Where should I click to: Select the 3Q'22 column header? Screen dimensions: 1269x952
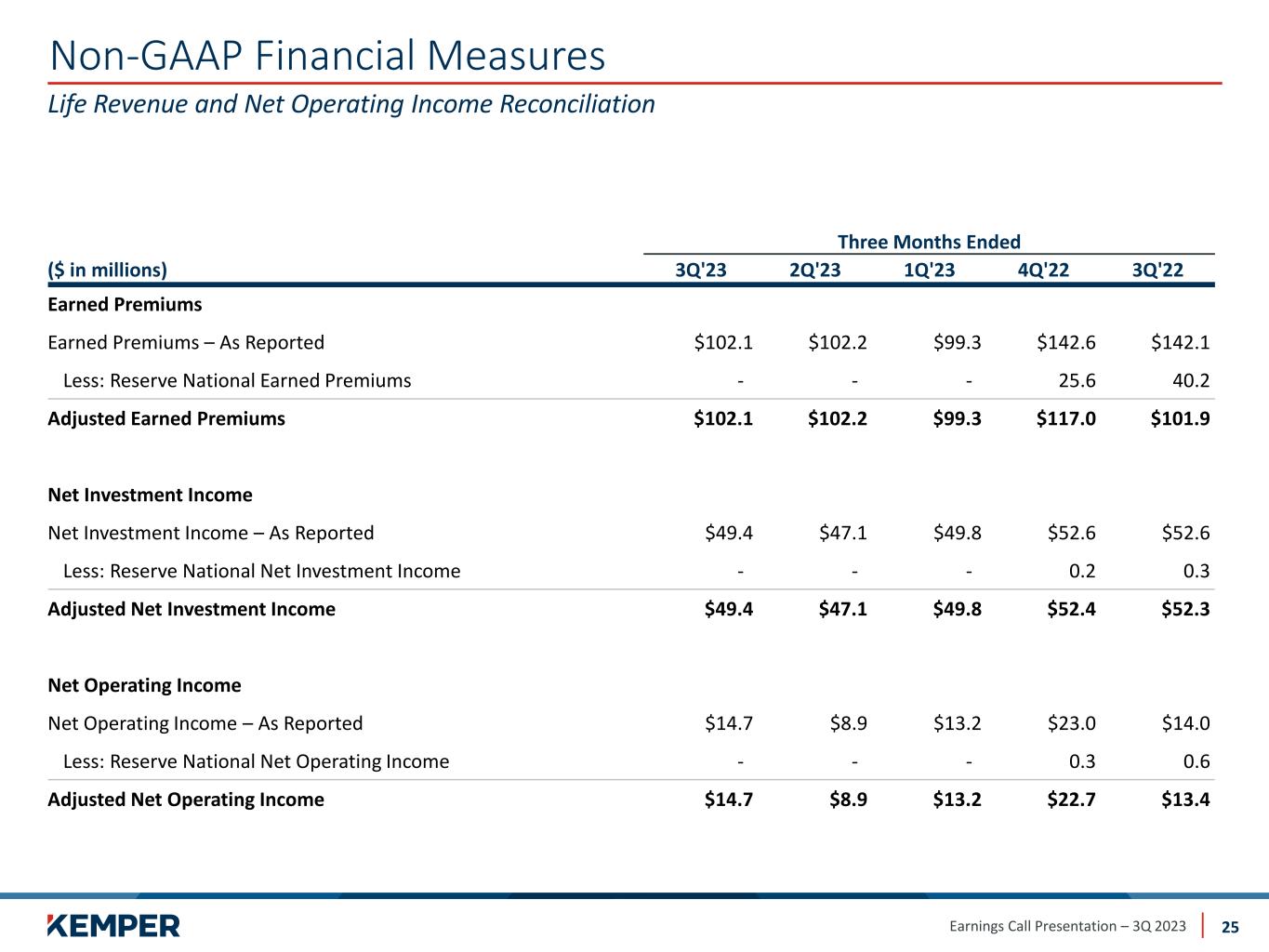point(1157,270)
